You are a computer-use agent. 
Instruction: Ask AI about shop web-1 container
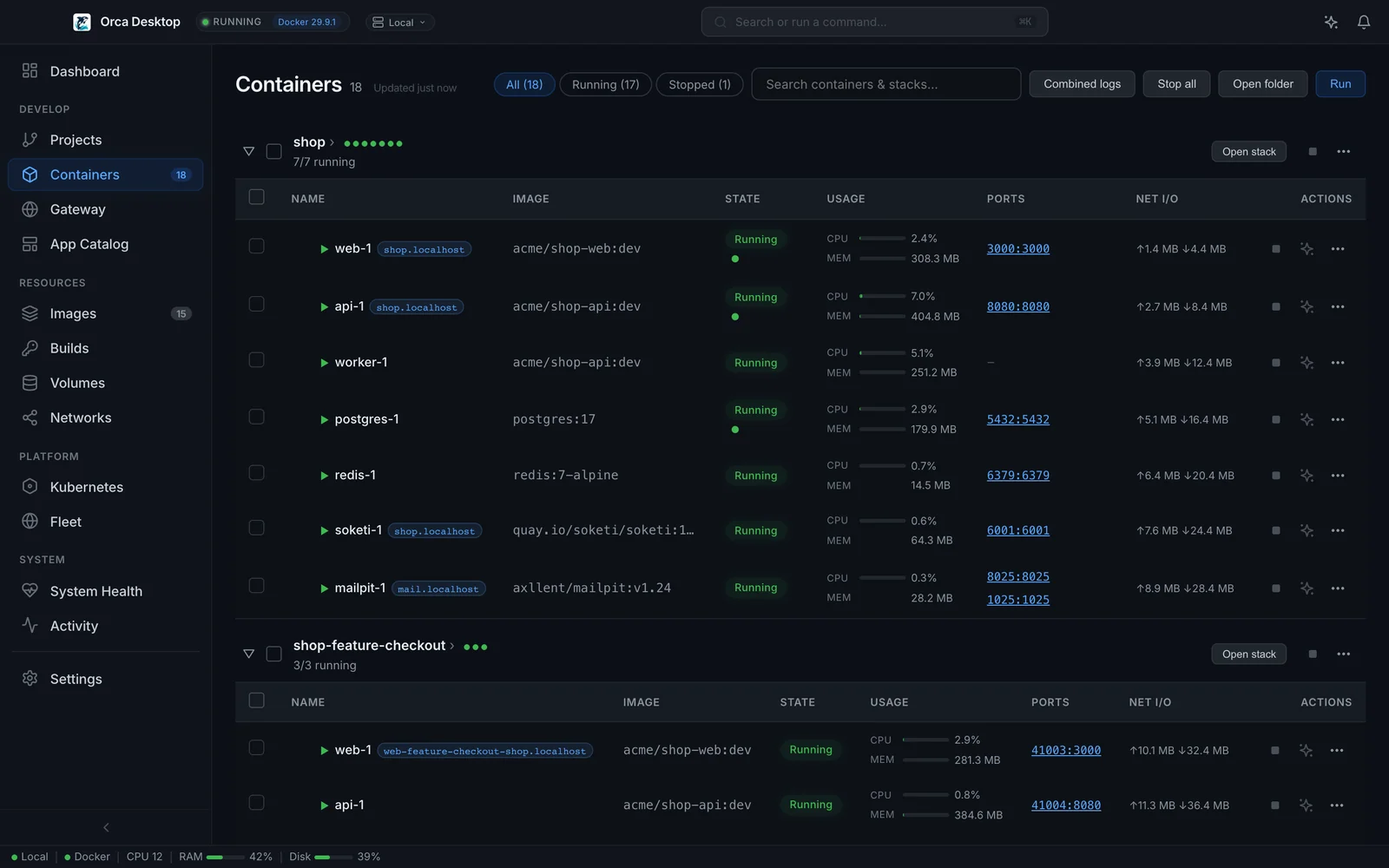(x=1307, y=249)
